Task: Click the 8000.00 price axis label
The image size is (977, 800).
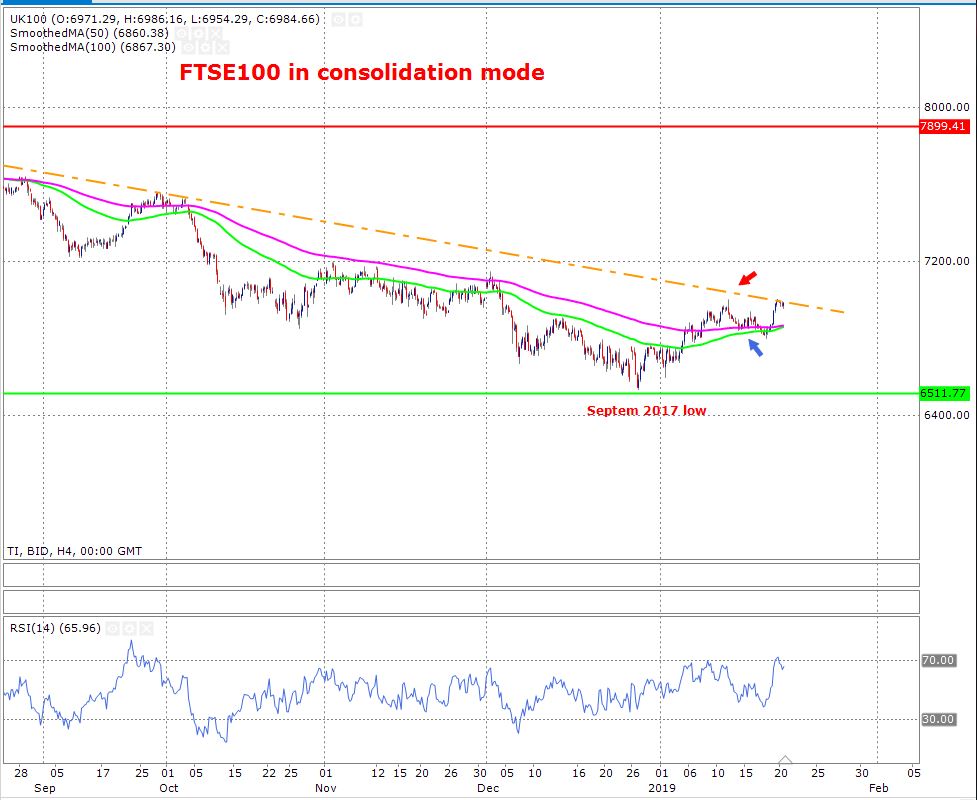Action: click(946, 107)
